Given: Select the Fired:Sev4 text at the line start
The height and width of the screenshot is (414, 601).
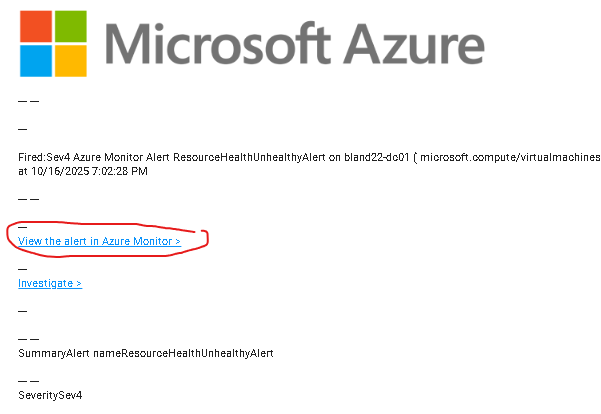Looking at the screenshot, I should click(x=44, y=158).
